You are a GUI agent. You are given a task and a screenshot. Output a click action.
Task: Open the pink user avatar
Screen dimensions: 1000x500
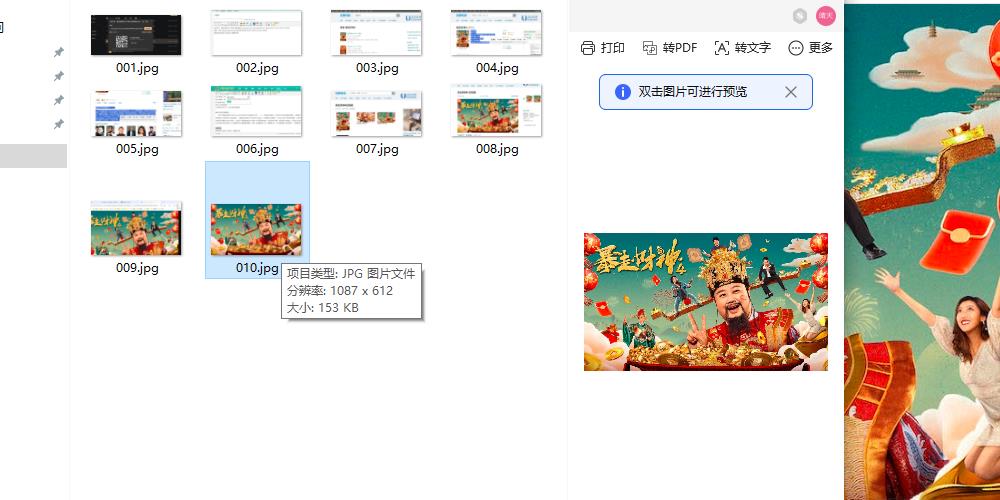click(825, 15)
